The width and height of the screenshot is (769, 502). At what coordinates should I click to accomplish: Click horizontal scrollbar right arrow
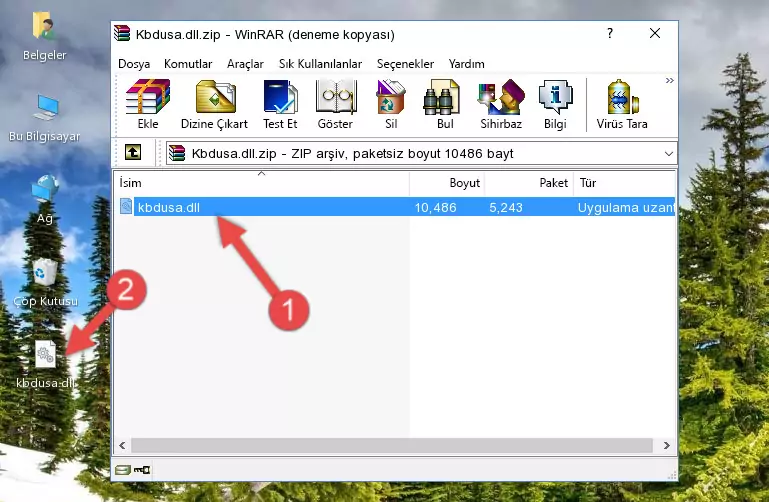pos(666,445)
